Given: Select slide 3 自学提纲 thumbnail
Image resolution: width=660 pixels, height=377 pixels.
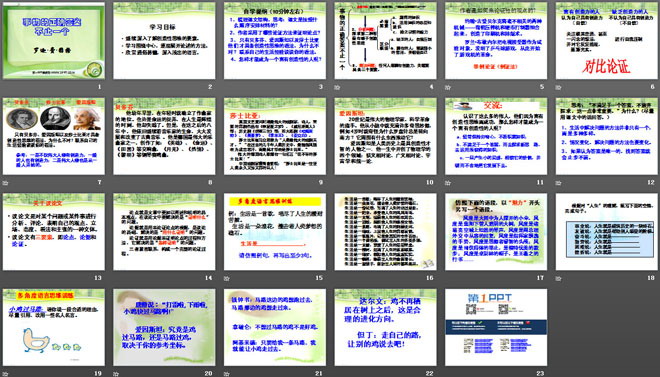Looking at the screenshot, I should click(275, 41).
